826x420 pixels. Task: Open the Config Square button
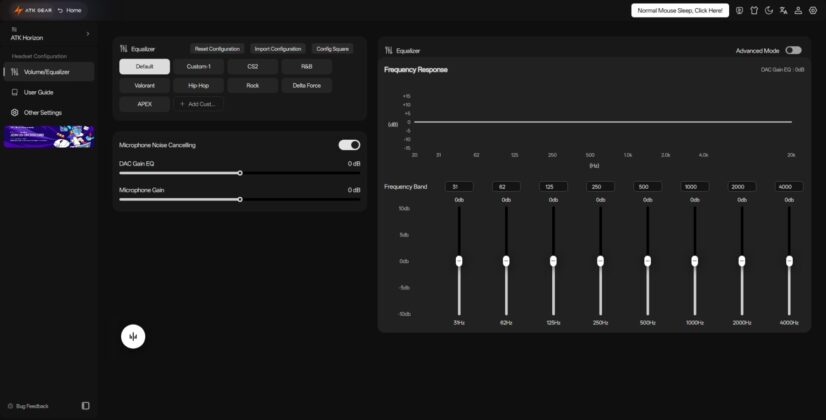(332, 48)
